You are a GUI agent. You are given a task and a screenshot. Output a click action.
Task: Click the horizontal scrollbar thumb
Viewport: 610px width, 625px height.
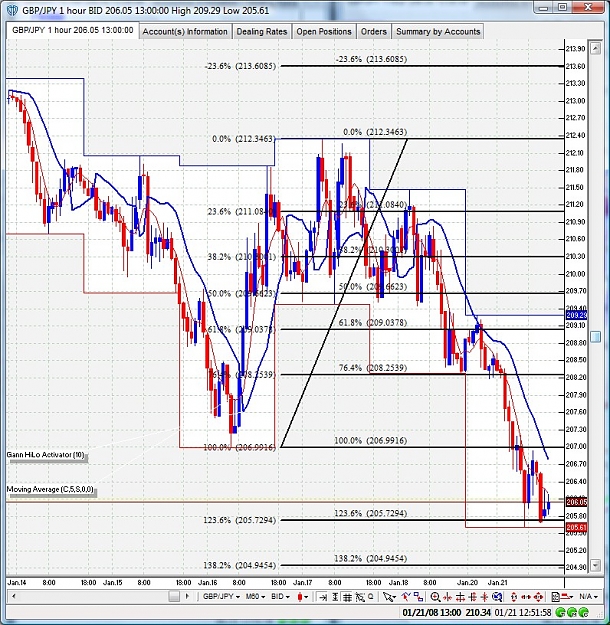(x=174, y=597)
